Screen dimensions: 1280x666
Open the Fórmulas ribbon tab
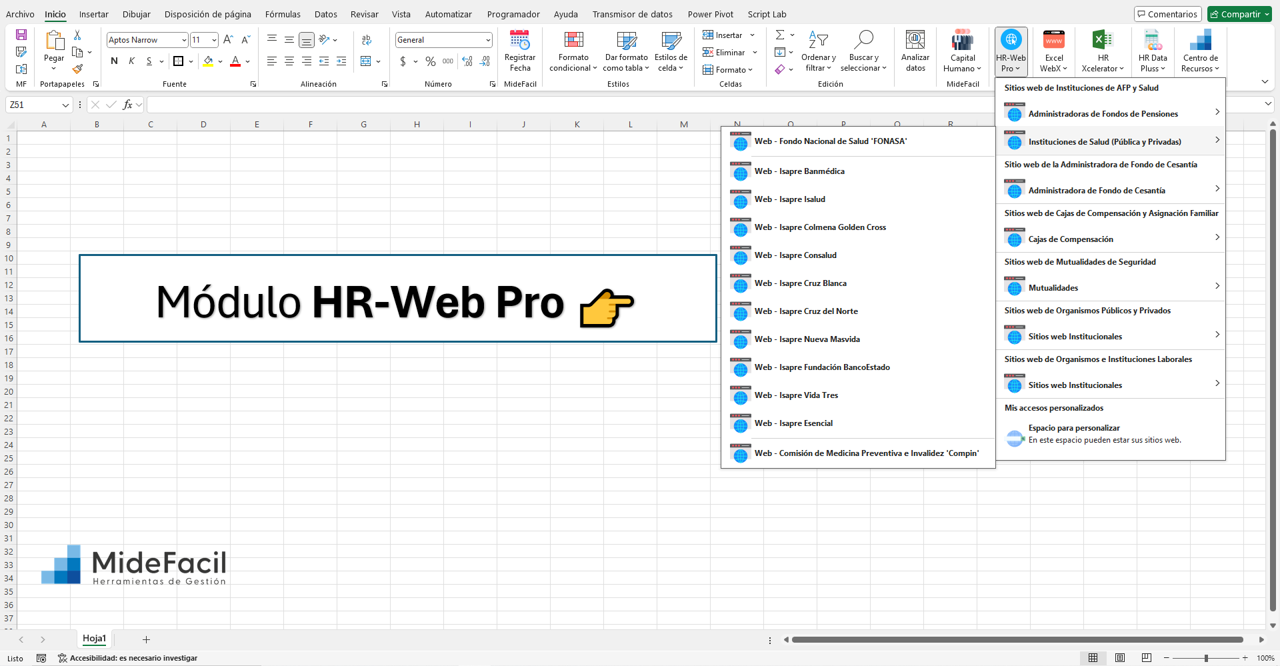(283, 14)
